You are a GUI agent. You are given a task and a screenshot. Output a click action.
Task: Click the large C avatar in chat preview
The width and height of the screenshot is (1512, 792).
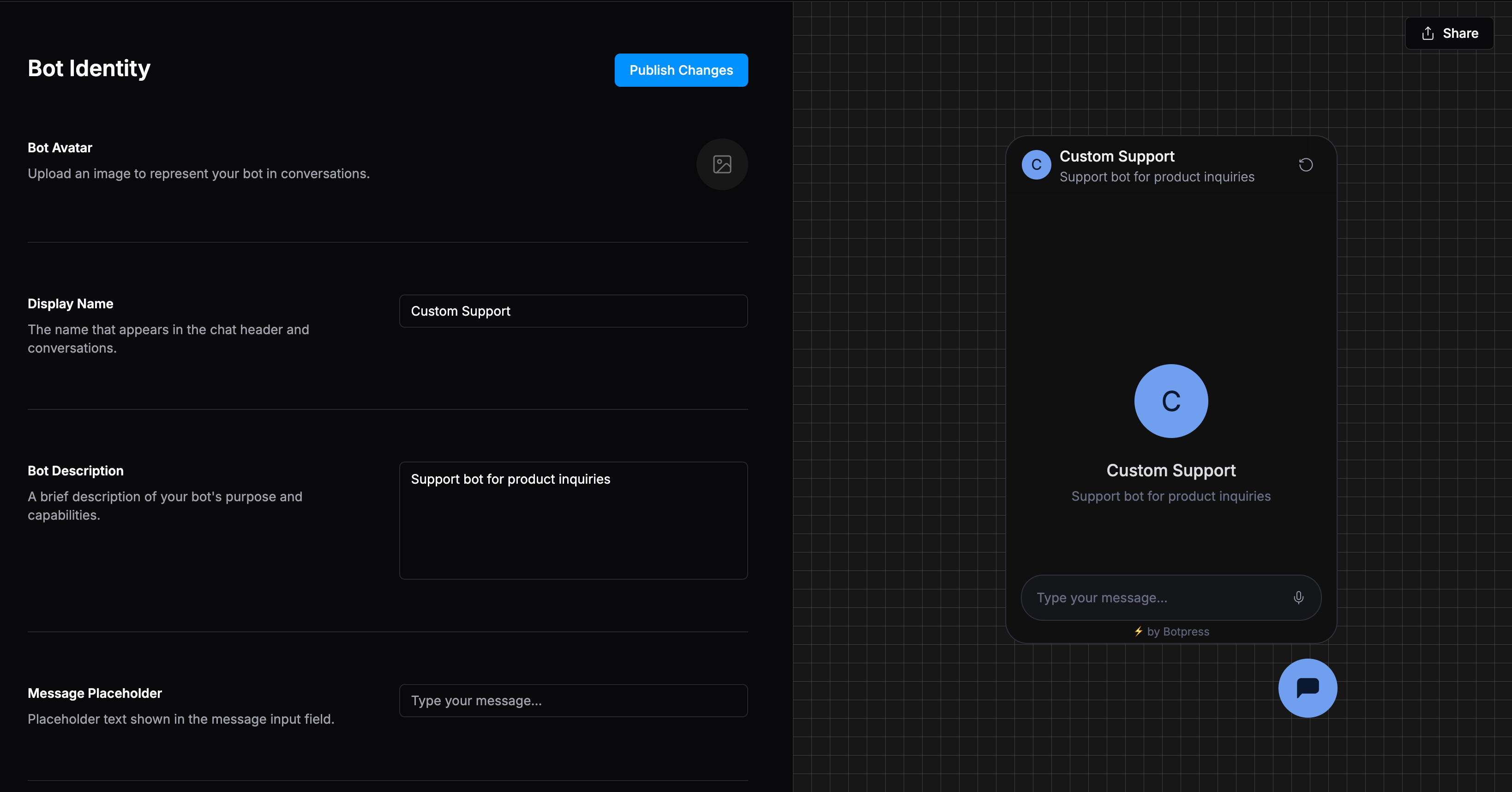(x=1171, y=401)
